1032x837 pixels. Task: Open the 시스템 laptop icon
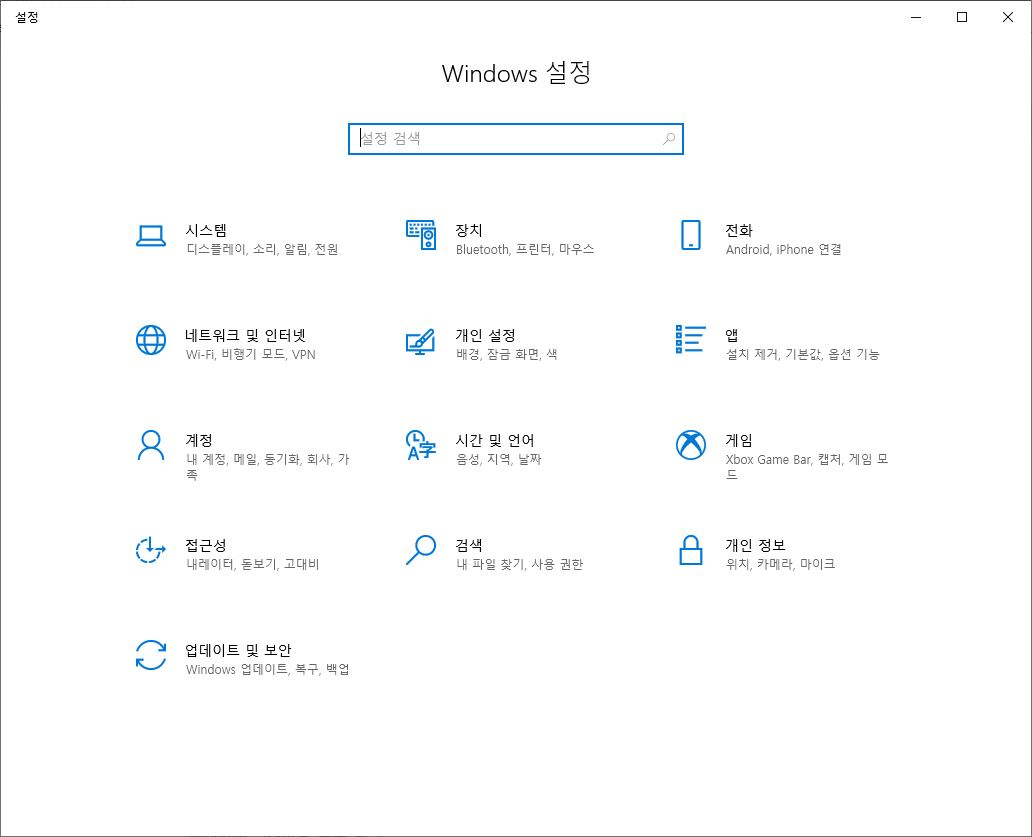click(x=151, y=236)
